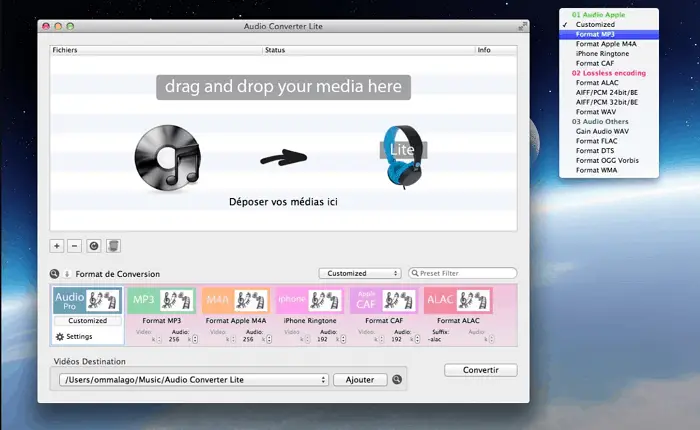Click the search icon inside Preset Filter
Screen dimensions: 700x430
415,273
